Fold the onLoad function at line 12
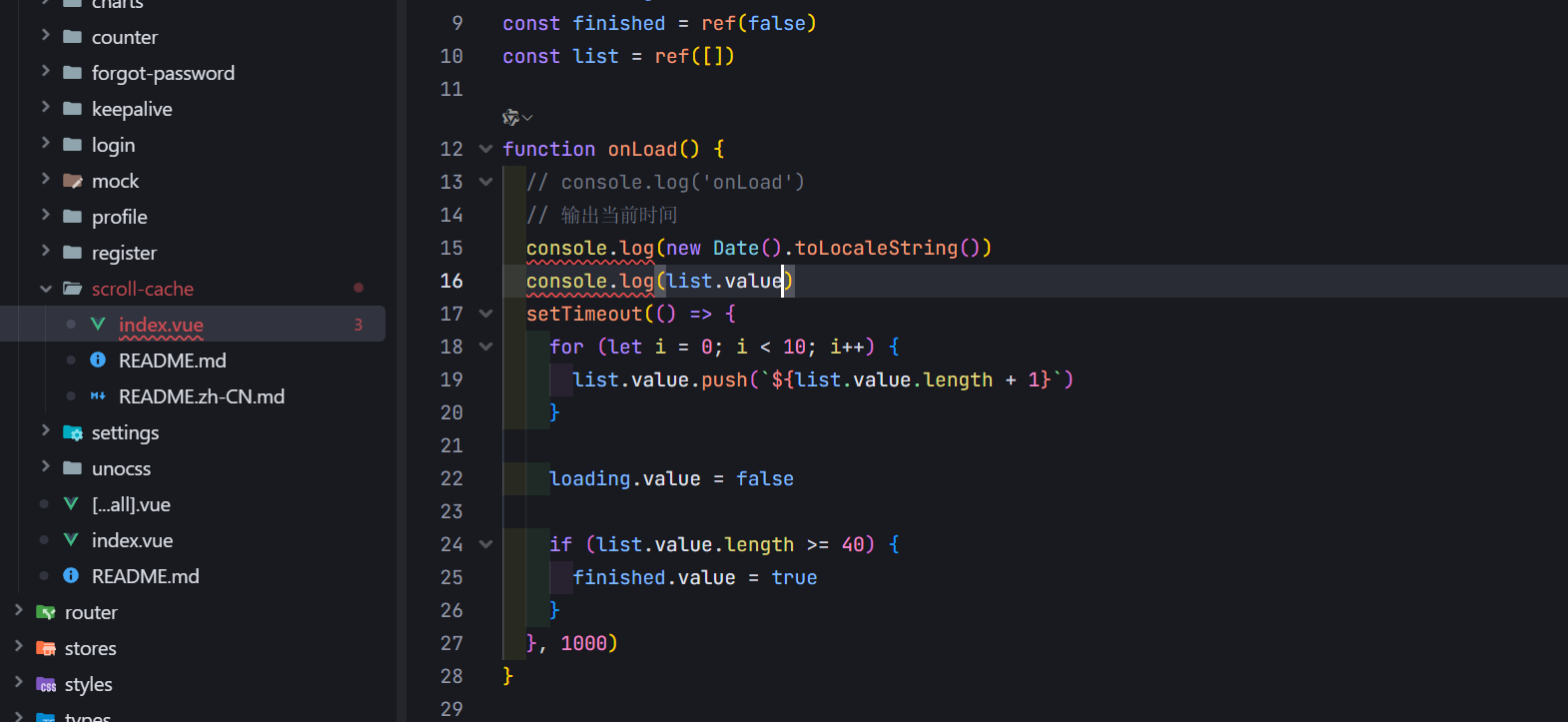This screenshot has height=722, width=1568. (x=486, y=149)
